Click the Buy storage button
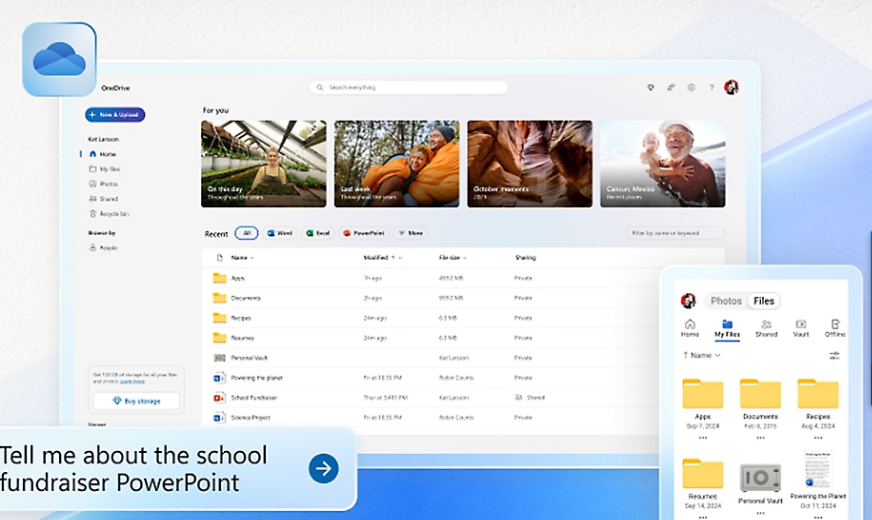Screen dimensions: 872x520 tap(136, 401)
